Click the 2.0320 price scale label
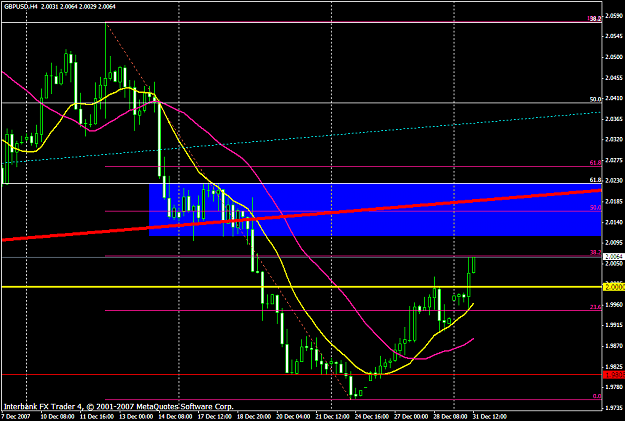The width and height of the screenshot is (625, 421). 614,140
